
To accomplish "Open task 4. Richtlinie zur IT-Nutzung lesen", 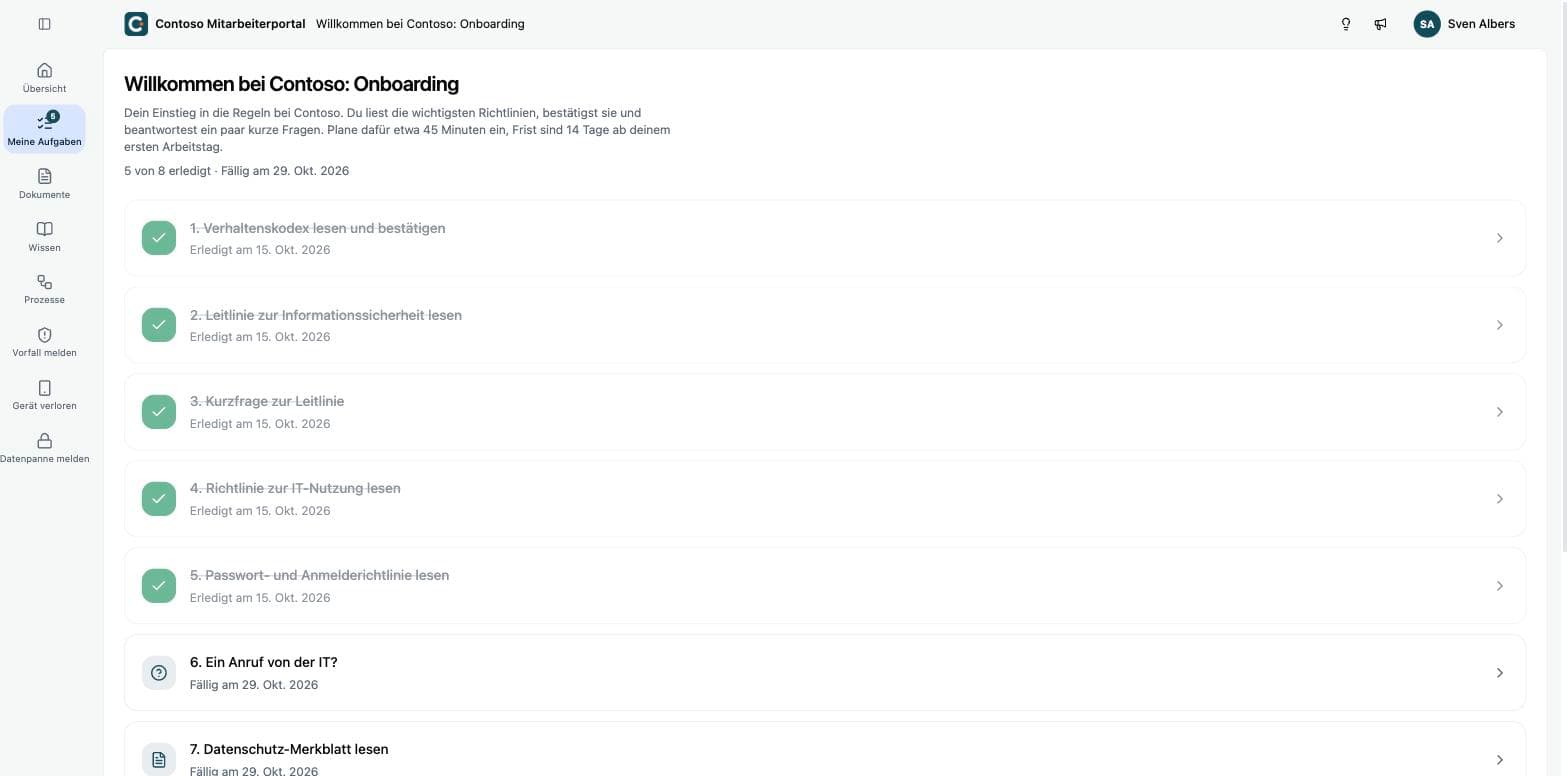I will (x=825, y=499).
